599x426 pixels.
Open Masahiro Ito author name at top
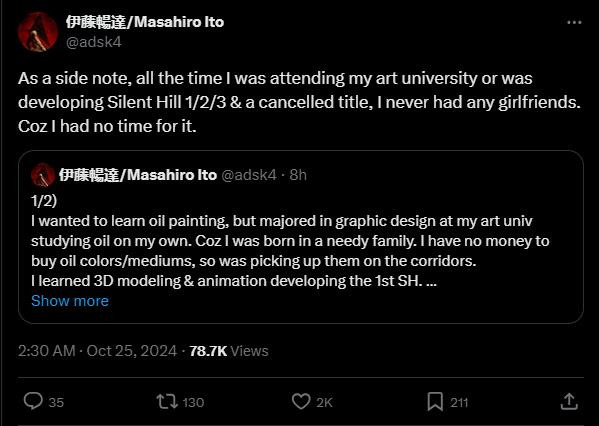pos(145,22)
